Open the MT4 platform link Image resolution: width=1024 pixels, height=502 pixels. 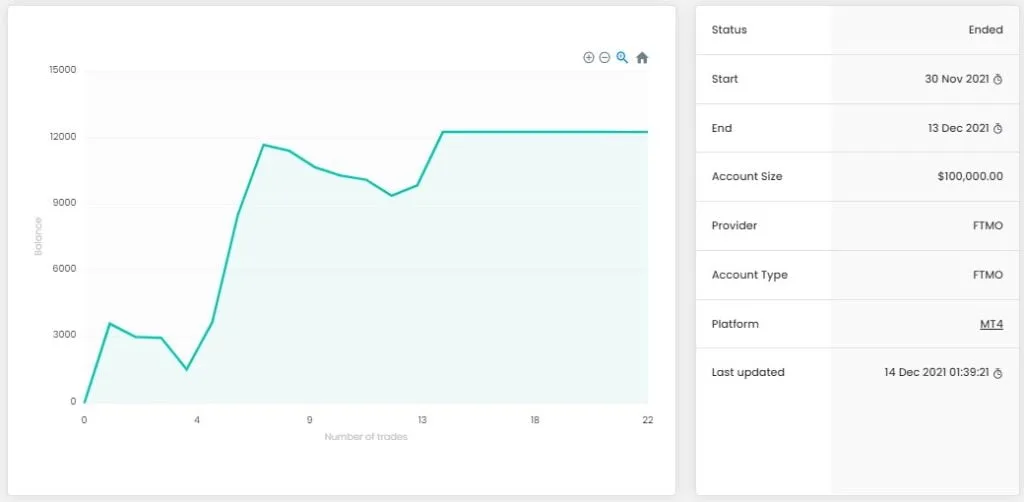pyautogui.click(x=991, y=324)
